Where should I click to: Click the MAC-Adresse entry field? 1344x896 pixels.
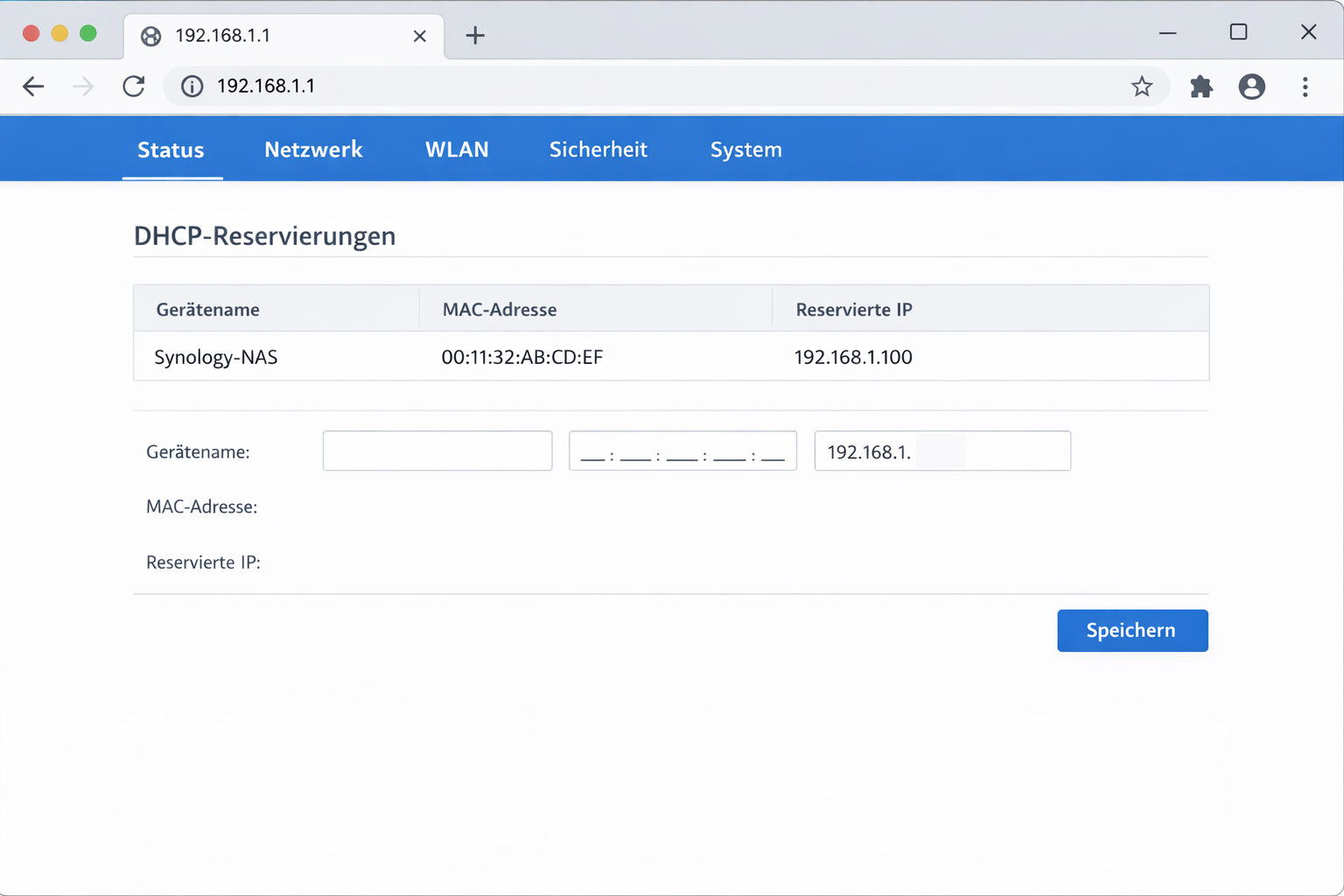pos(682,451)
